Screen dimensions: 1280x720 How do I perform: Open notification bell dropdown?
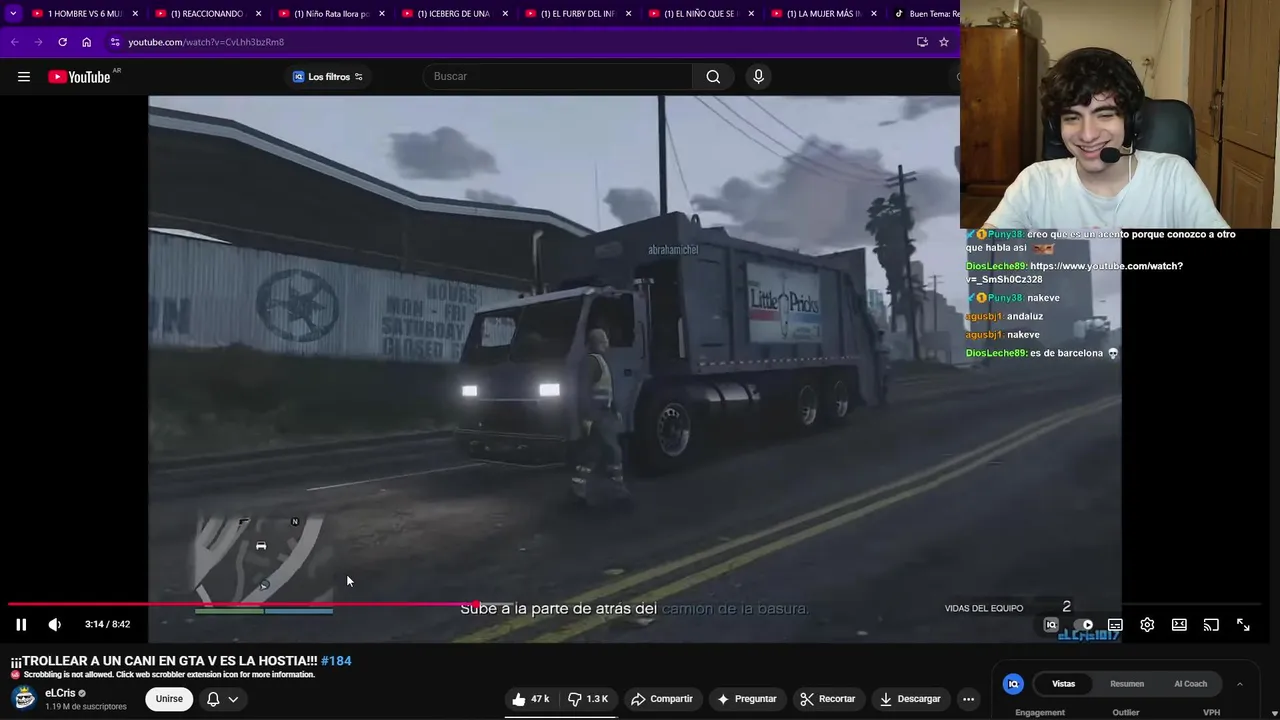[x=222, y=699]
